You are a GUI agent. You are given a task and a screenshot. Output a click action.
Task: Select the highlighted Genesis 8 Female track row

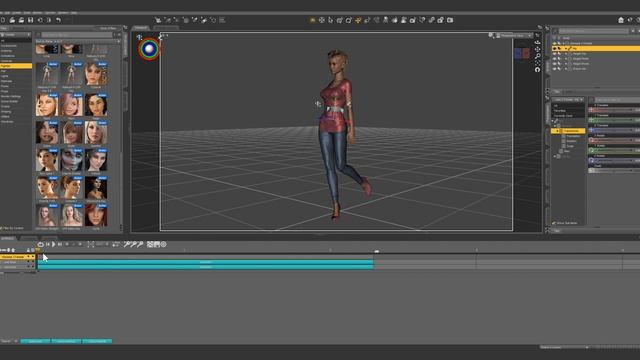click(x=18, y=257)
